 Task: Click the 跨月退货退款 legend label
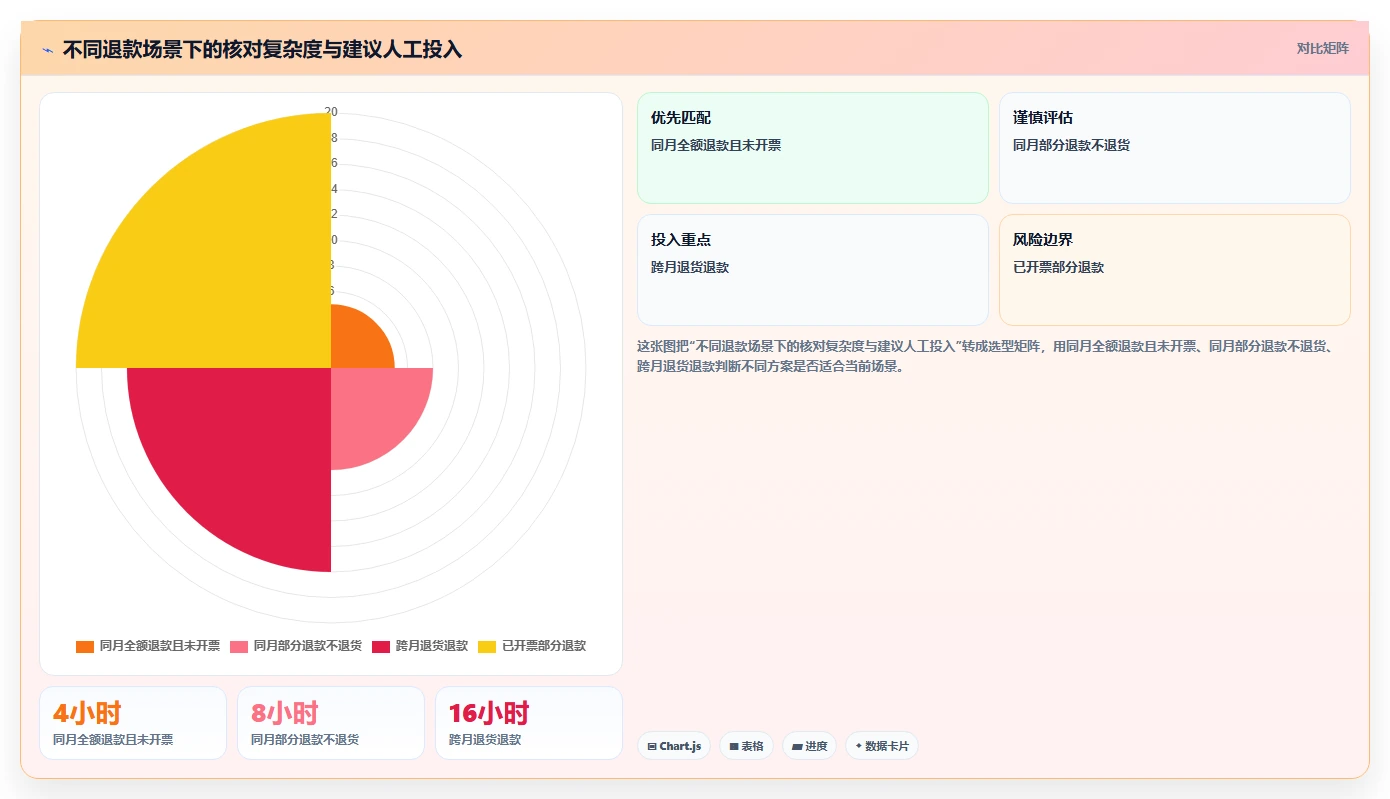point(431,646)
